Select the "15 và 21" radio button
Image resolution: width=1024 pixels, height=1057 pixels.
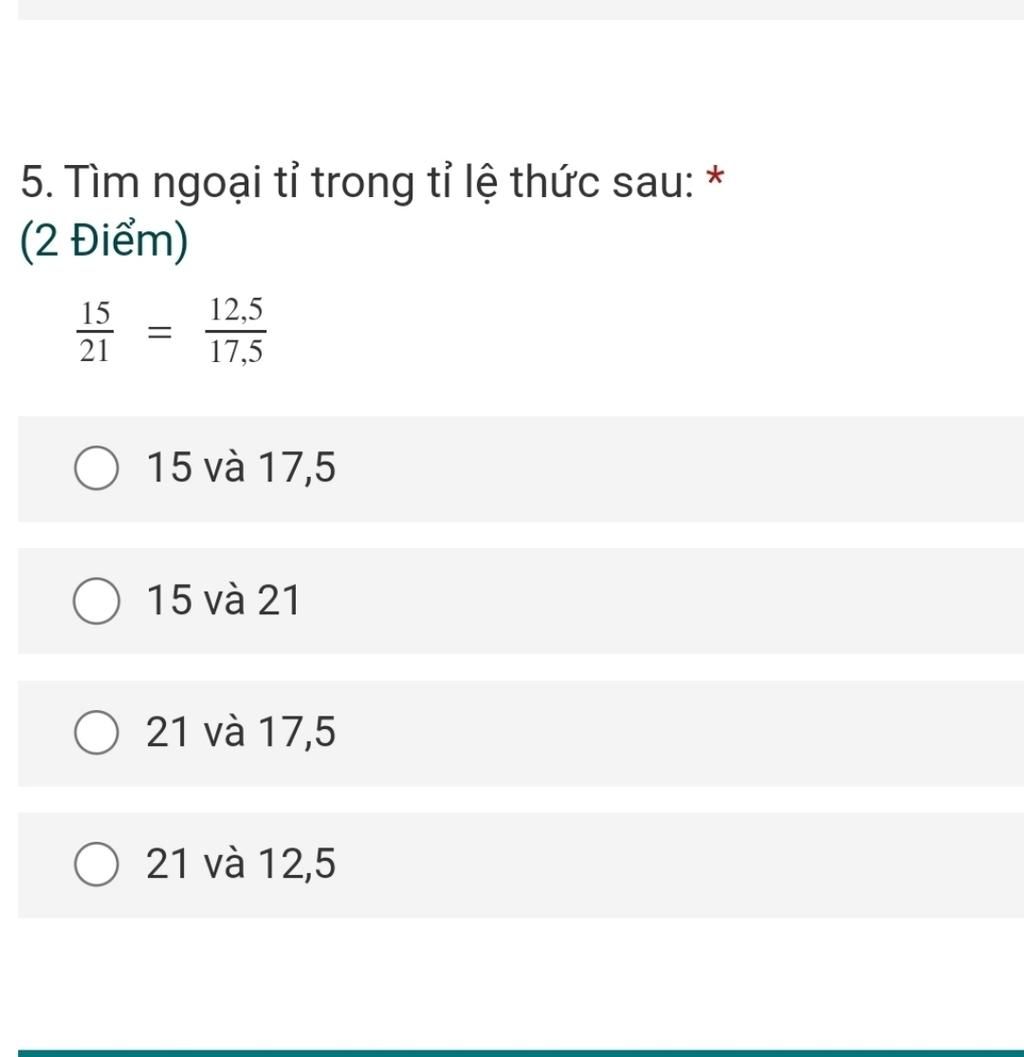coord(96,602)
